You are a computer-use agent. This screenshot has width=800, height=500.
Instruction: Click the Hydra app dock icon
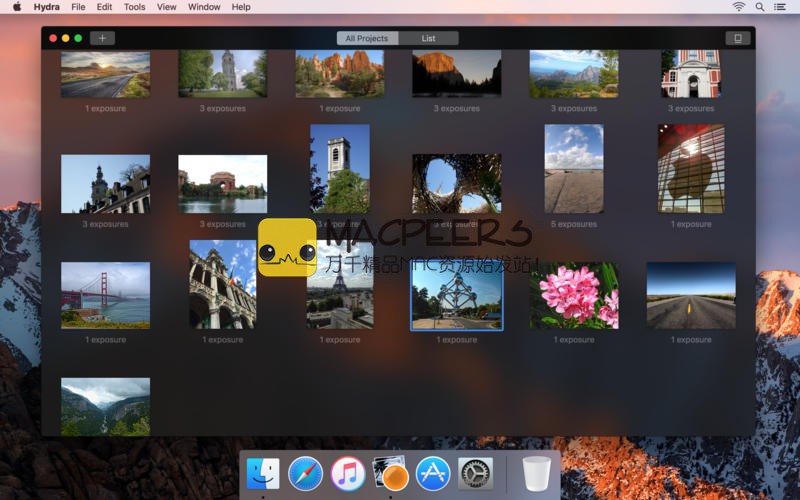pos(391,473)
